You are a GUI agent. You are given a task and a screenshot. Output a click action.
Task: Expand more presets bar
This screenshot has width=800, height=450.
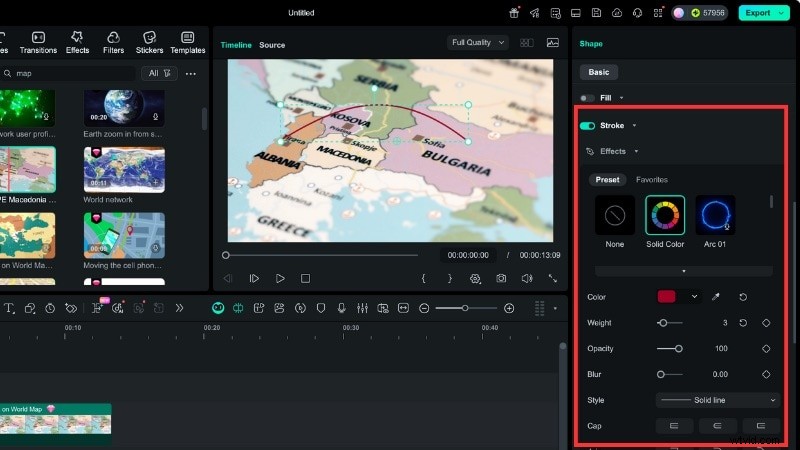[684, 271]
